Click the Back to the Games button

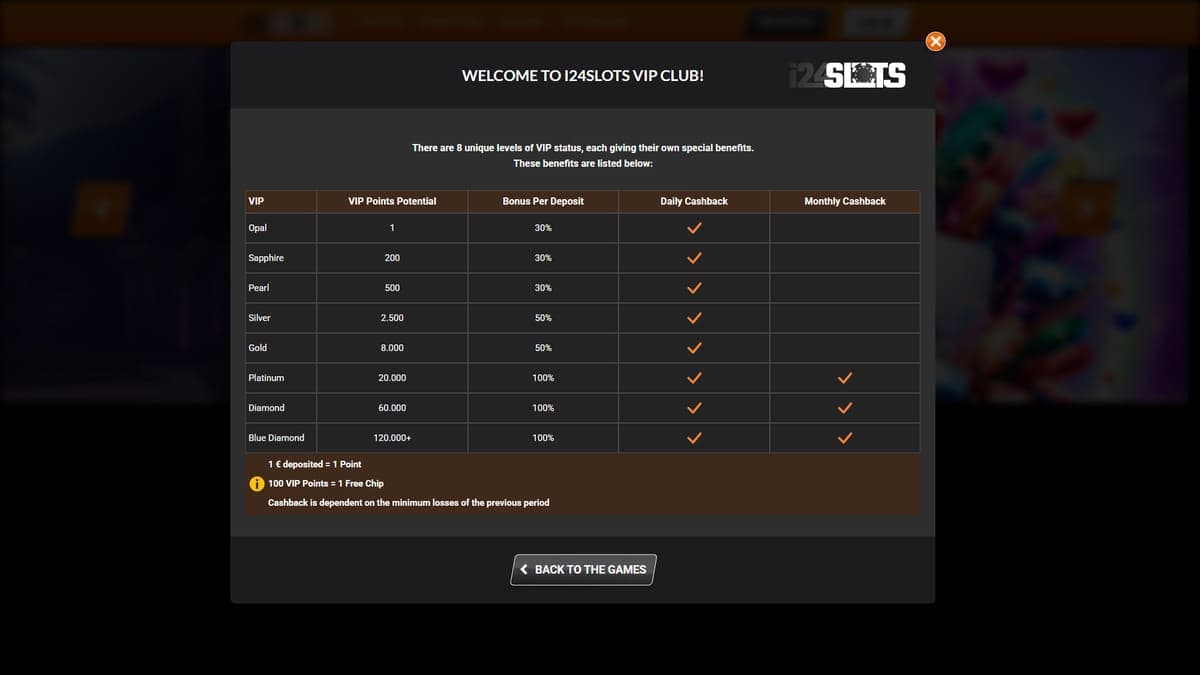tap(584, 569)
